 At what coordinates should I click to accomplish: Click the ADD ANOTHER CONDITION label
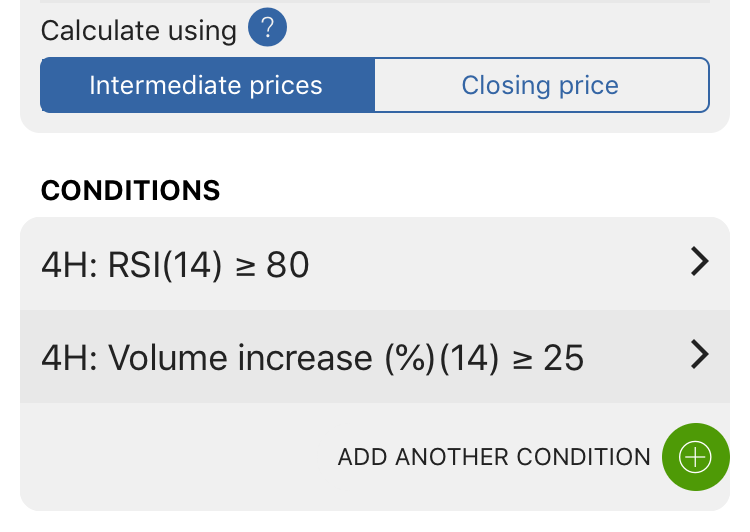[x=494, y=457]
